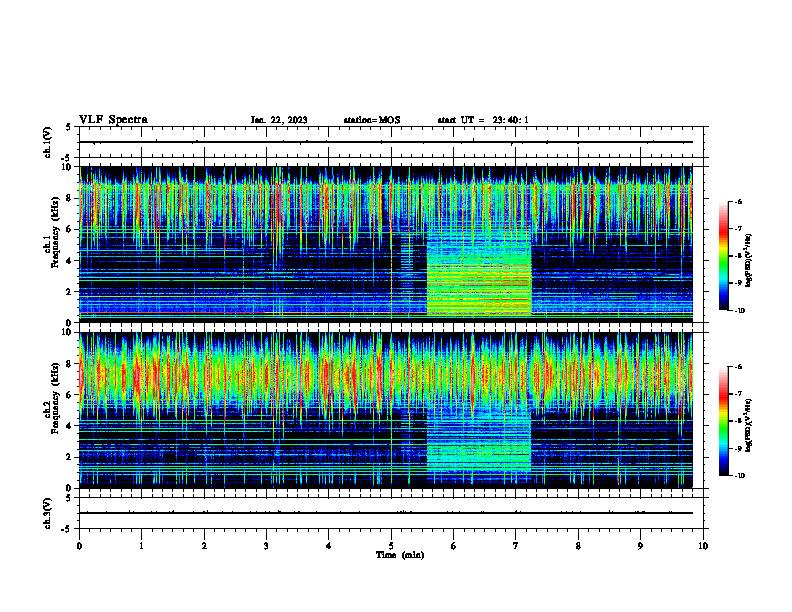This screenshot has width=792, height=612.
Task: Click the "-10" label on ch.2 color bar
Action: point(739,476)
